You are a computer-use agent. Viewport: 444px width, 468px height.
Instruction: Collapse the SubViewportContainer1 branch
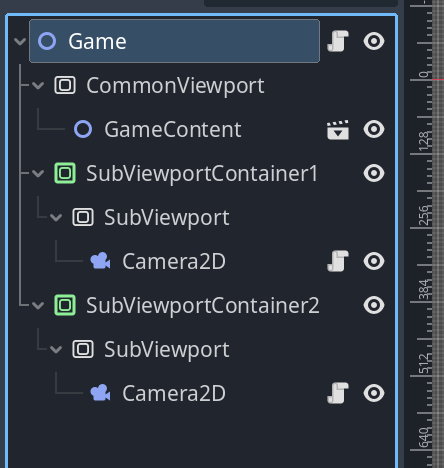click(38, 174)
